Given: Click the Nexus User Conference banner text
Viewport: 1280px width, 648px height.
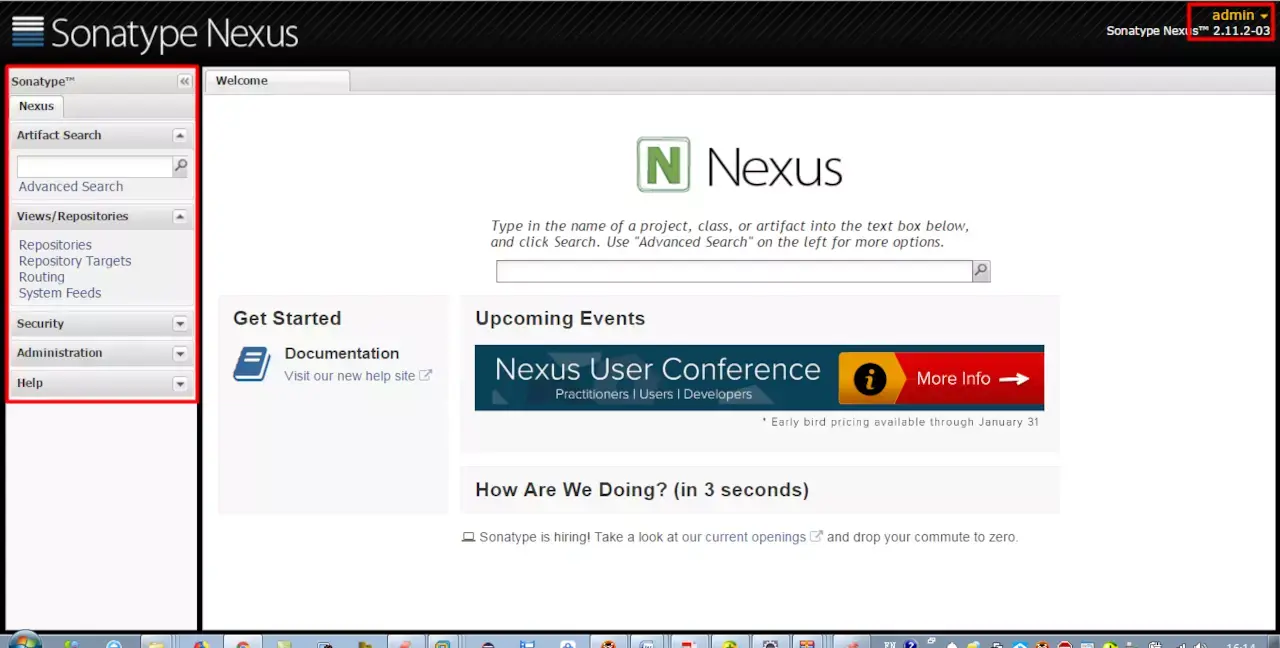Looking at the screenshot, I should (657, 369).
